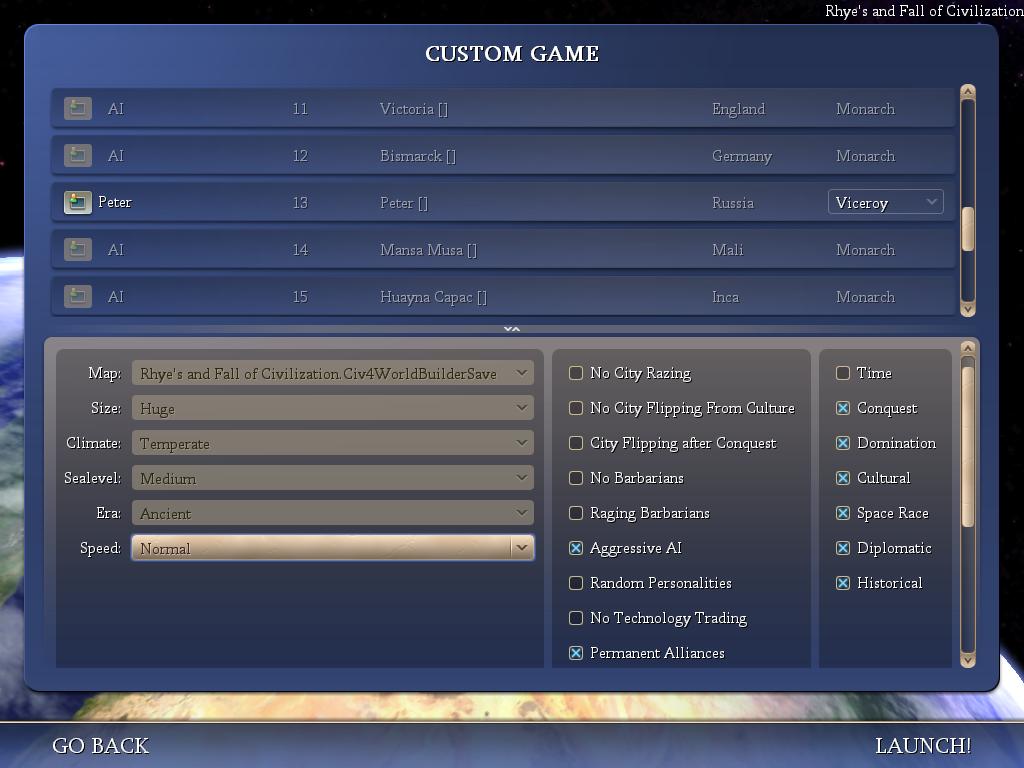Uncheck the Aggressive AI option
1024x768 pixels.
576,548
